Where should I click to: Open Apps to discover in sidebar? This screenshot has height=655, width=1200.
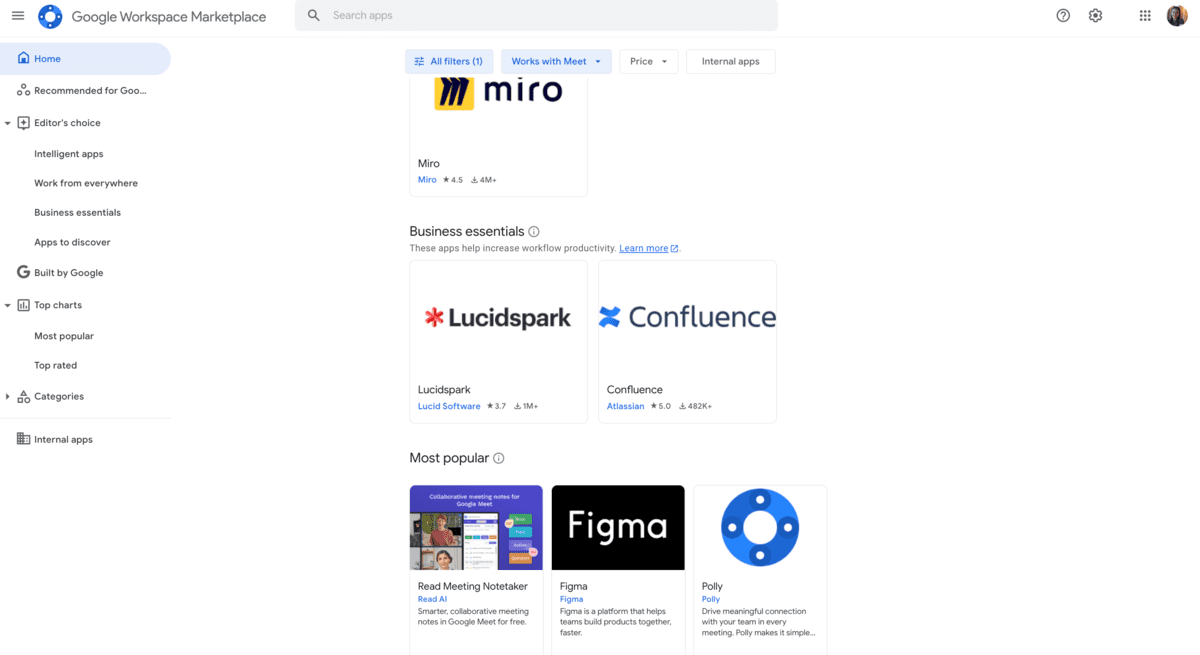[x=72, y=242]
